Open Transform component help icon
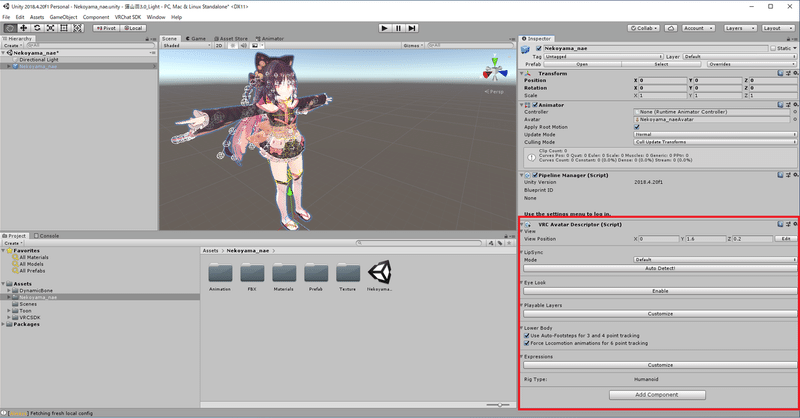 pyautogui.click(x=780, y=73)
